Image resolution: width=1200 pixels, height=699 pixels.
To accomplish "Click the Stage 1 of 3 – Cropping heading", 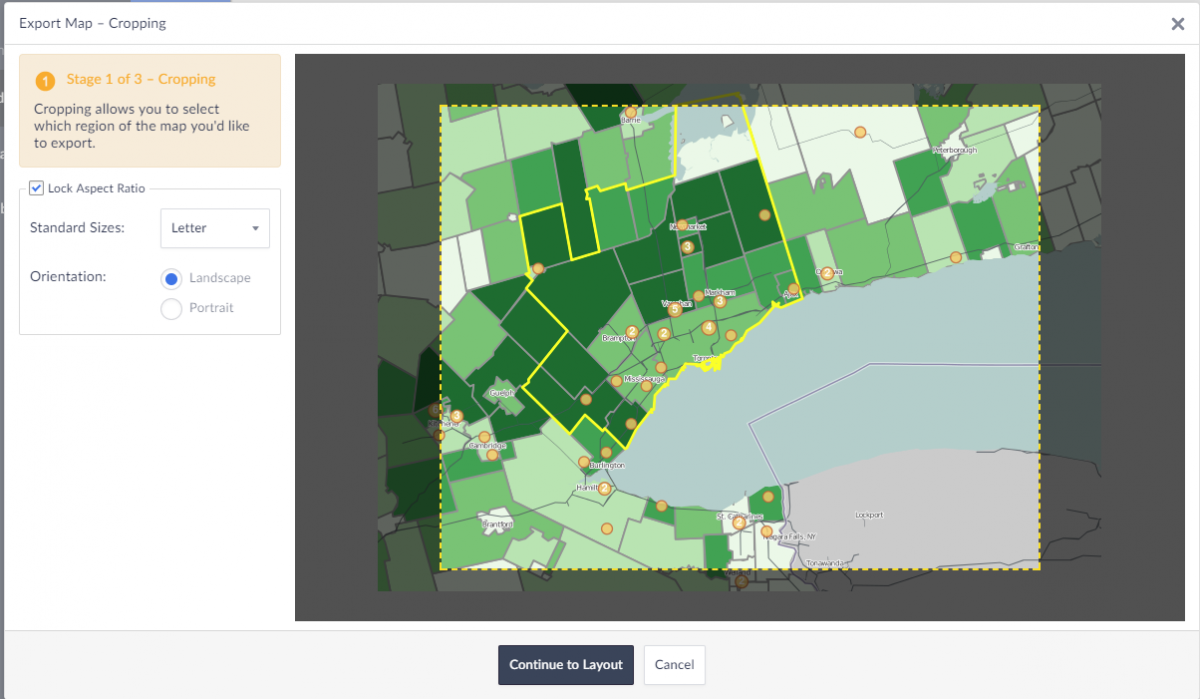I will 141,79.
